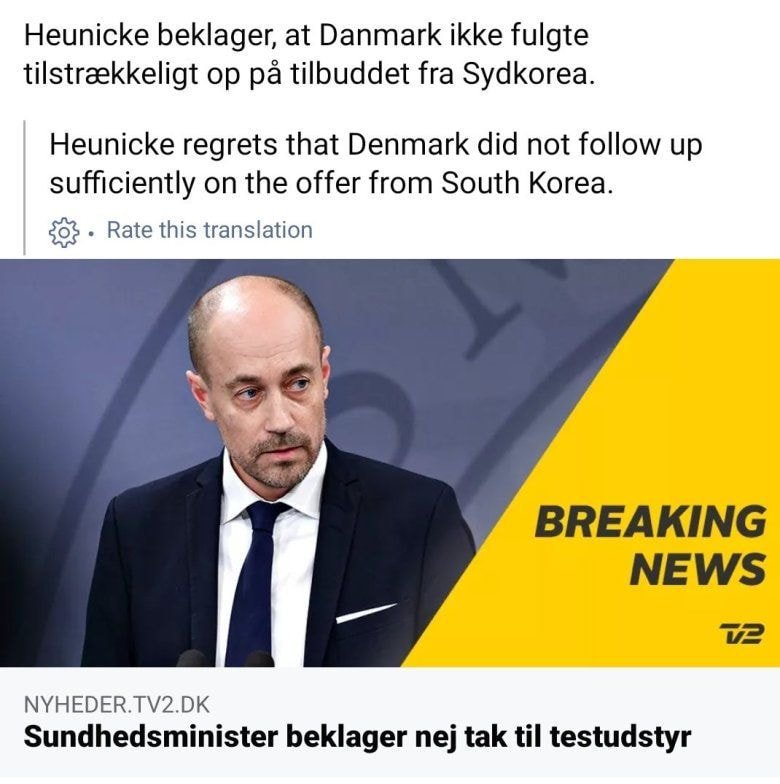This screenshot has width=780, height=784.
Task: Click the grey link card footer
Action: tap(390, 725)
